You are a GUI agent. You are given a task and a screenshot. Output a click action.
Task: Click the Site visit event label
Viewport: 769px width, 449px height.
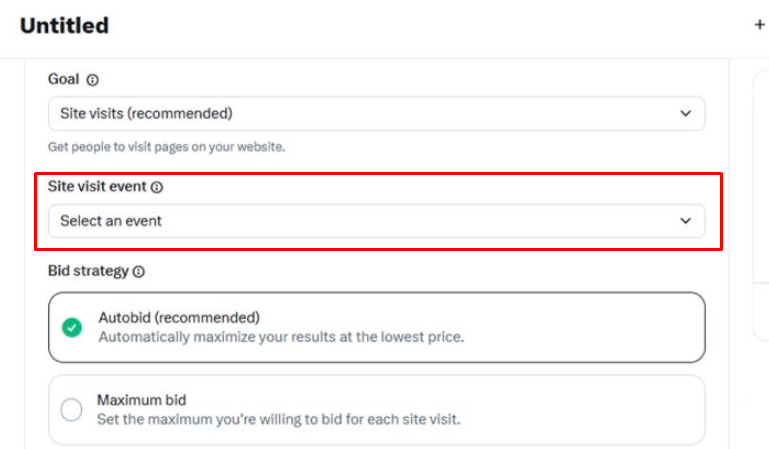[x=97, y=186]
